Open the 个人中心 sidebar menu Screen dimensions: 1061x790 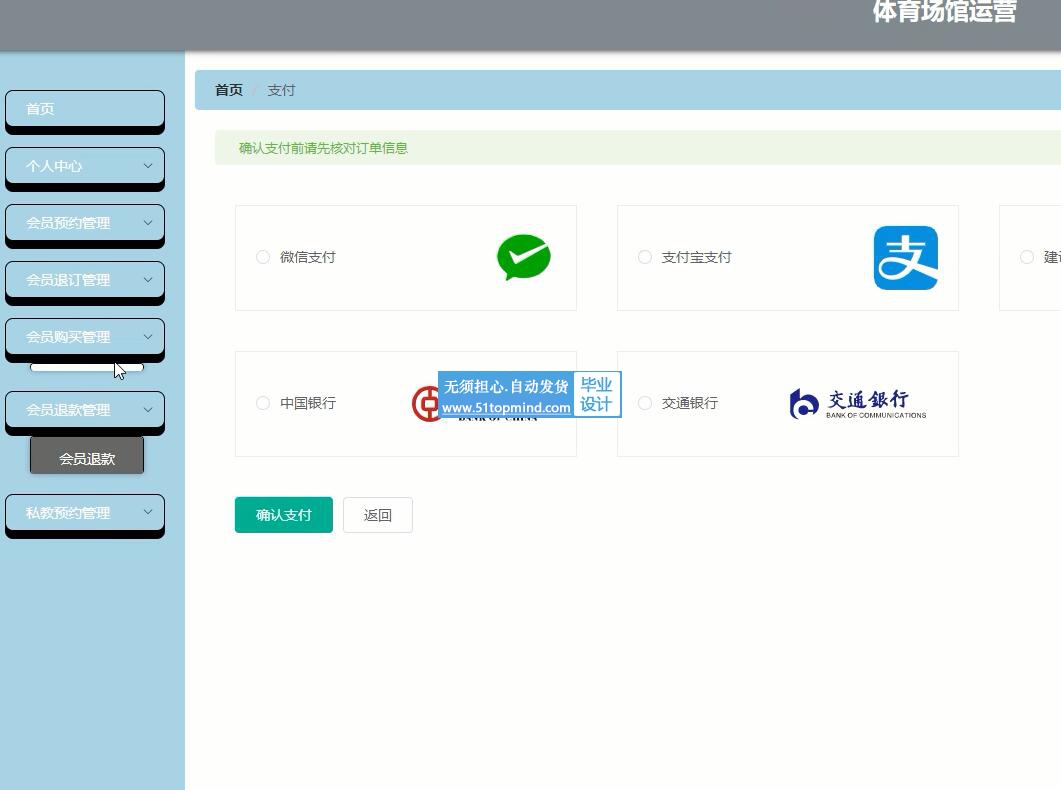point(85,166)
